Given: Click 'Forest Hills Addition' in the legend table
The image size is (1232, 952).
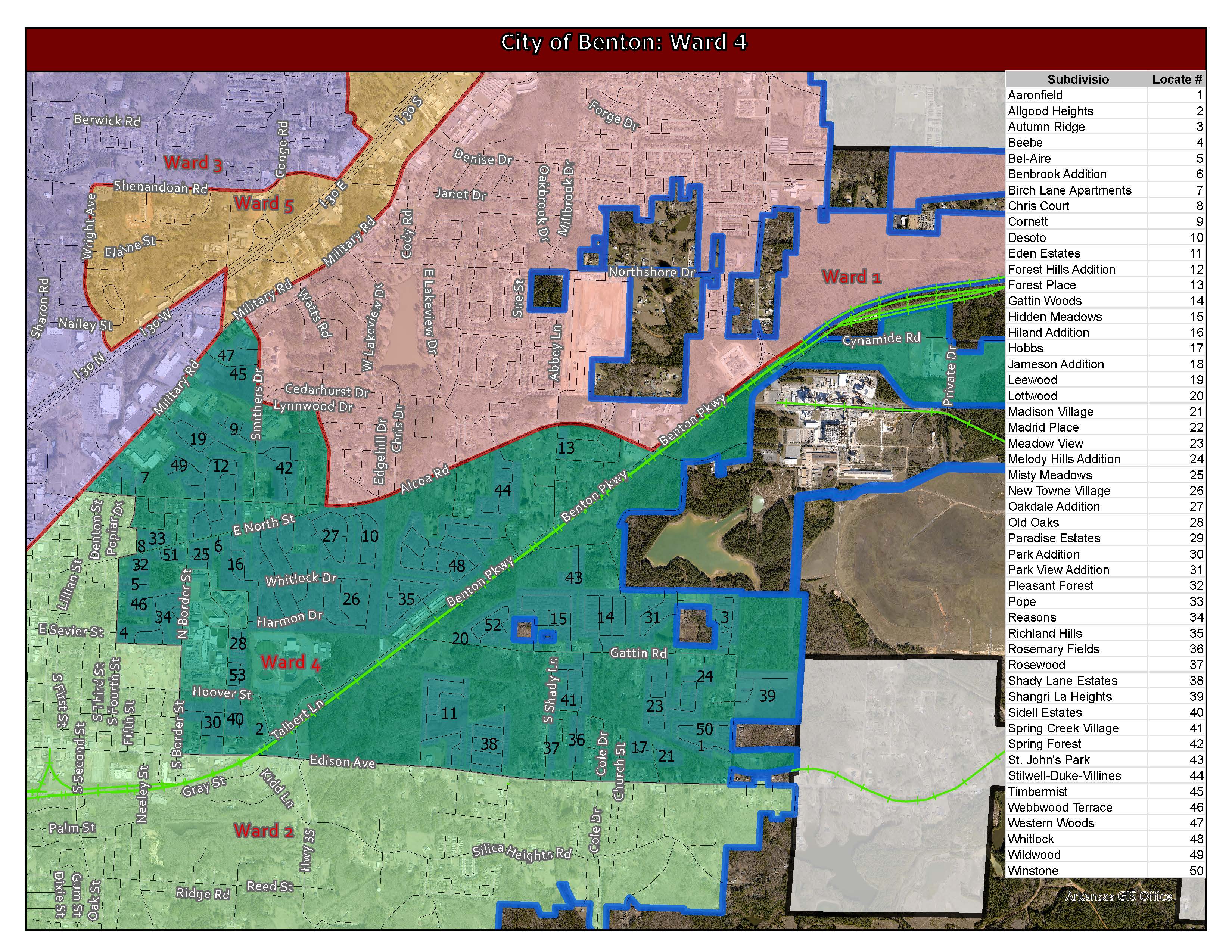Looking at the screenshot, I should click(1105, 269).
